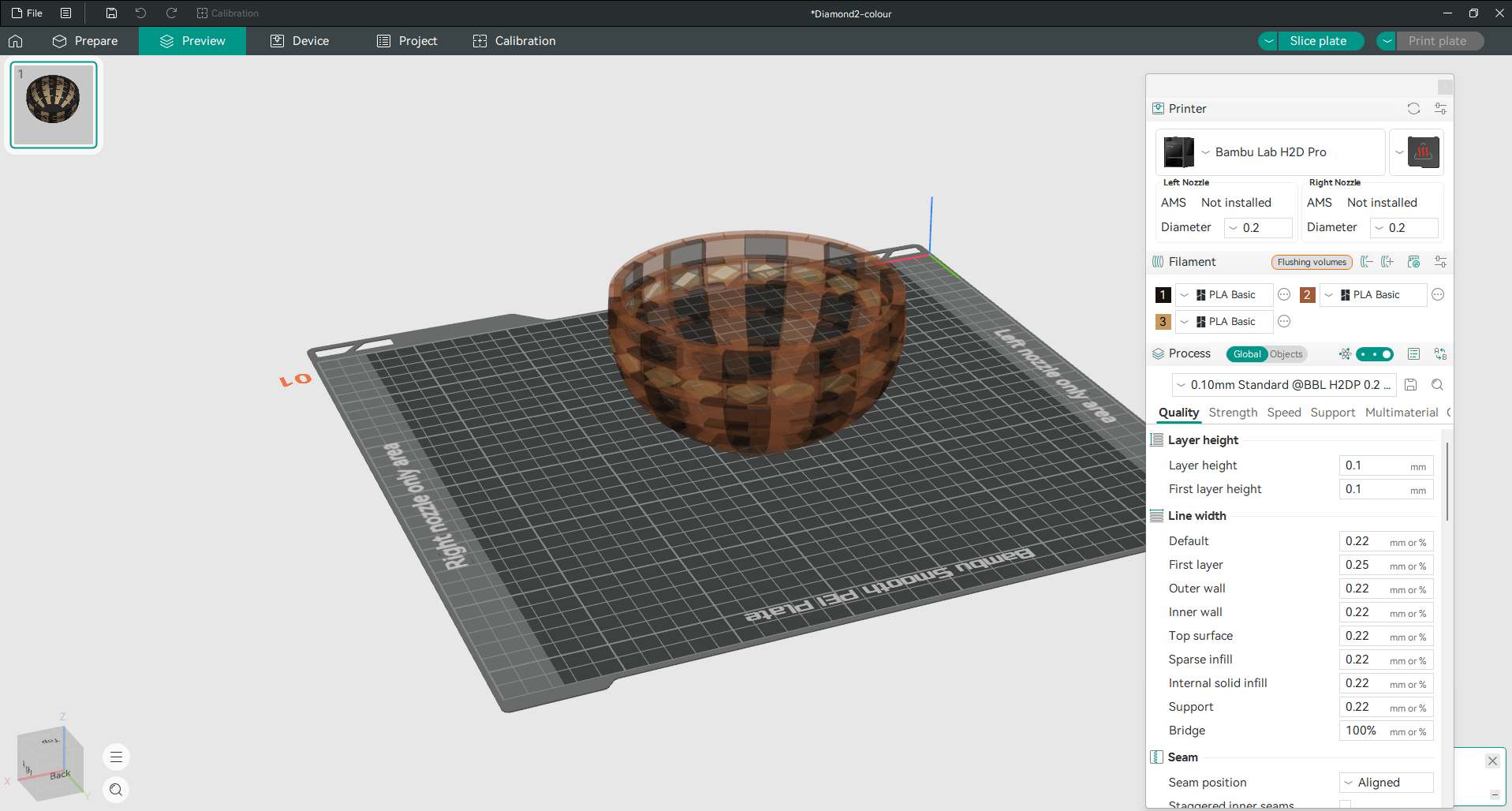Open the Project tab
The image size is (1512, 811).
pyautogui.click(x=407, y=41)
